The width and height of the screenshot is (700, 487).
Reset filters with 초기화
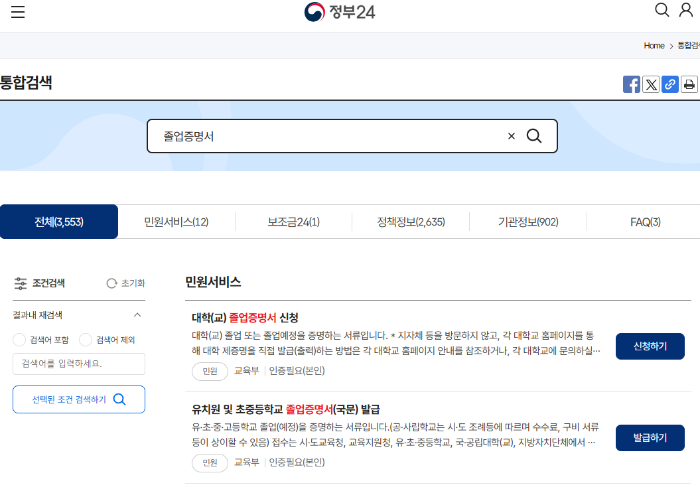[x=126, y=283]
